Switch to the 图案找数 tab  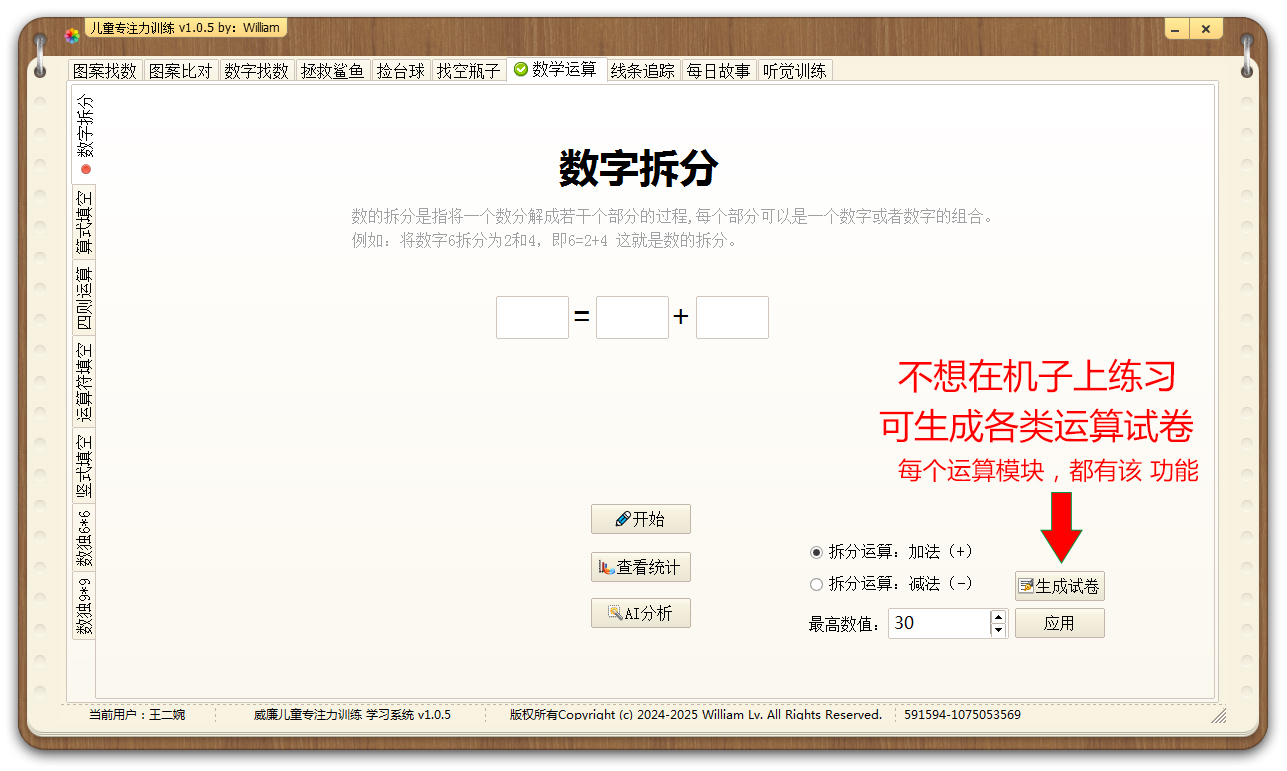pos(105,69)
